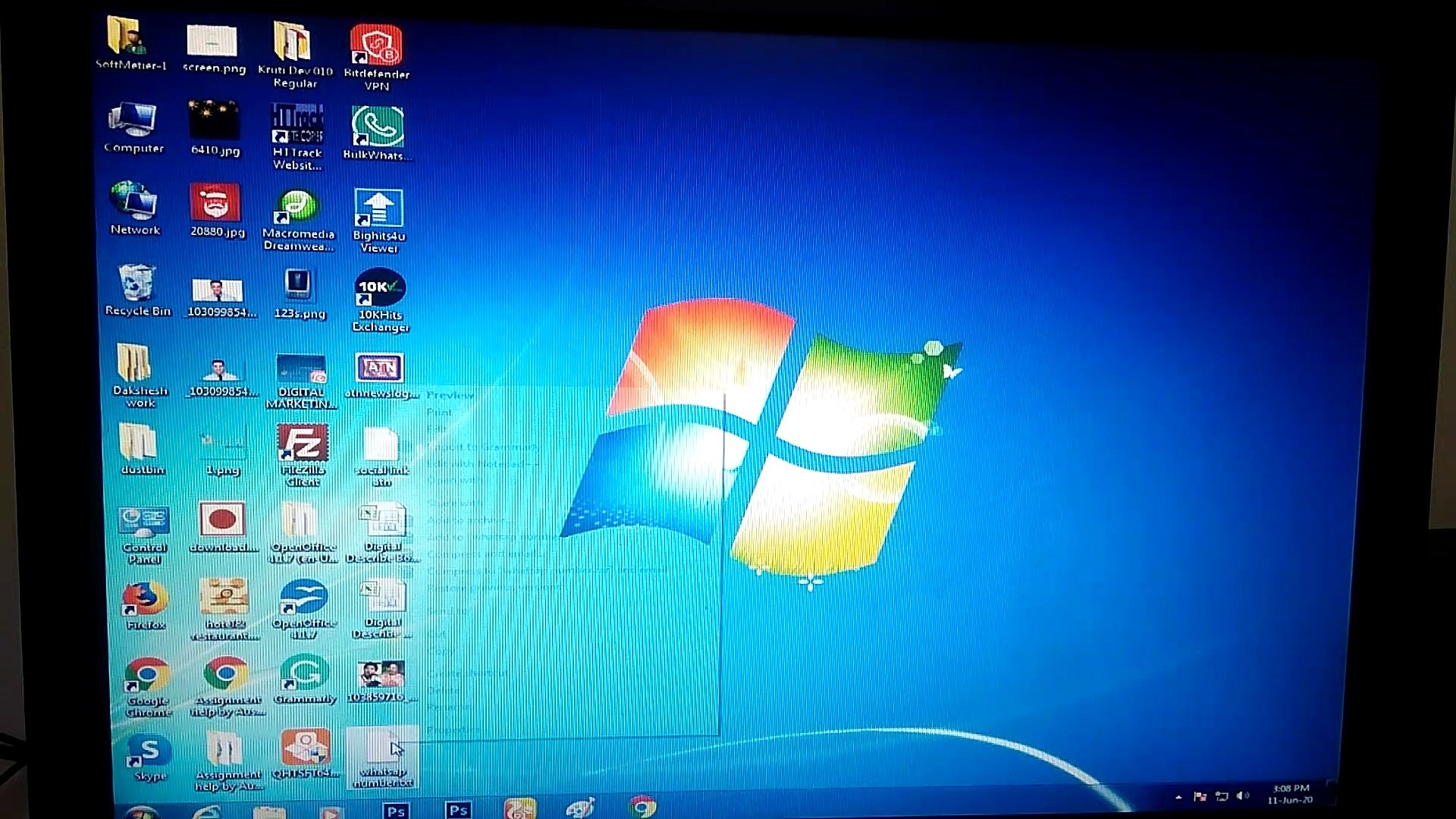
Task: Select the Grammarly desktop icon
Action: 303,673
